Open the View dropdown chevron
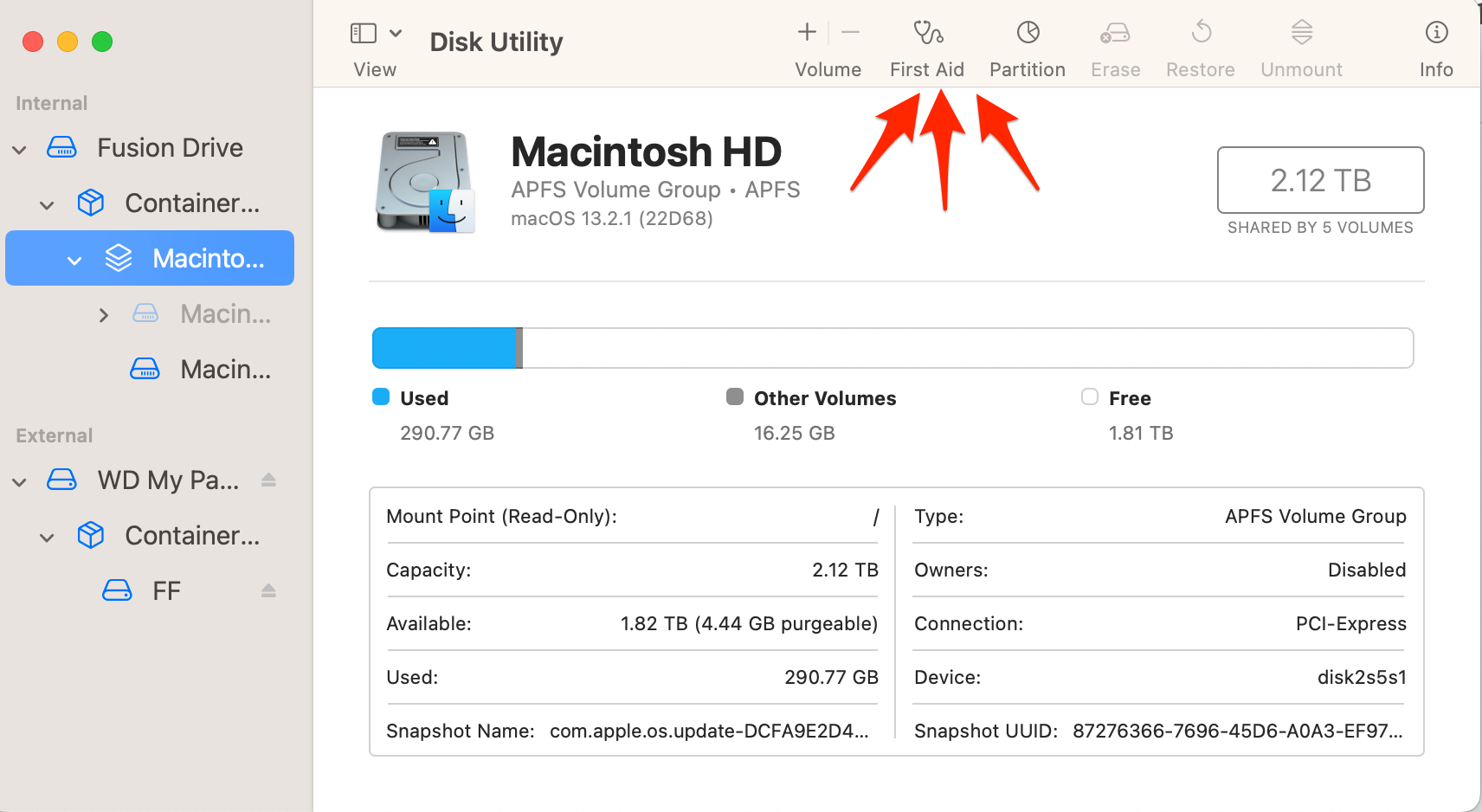Image resolution: width=1482 pixels, height=812 pixels. pyautogui.click(x=396, y=34)
